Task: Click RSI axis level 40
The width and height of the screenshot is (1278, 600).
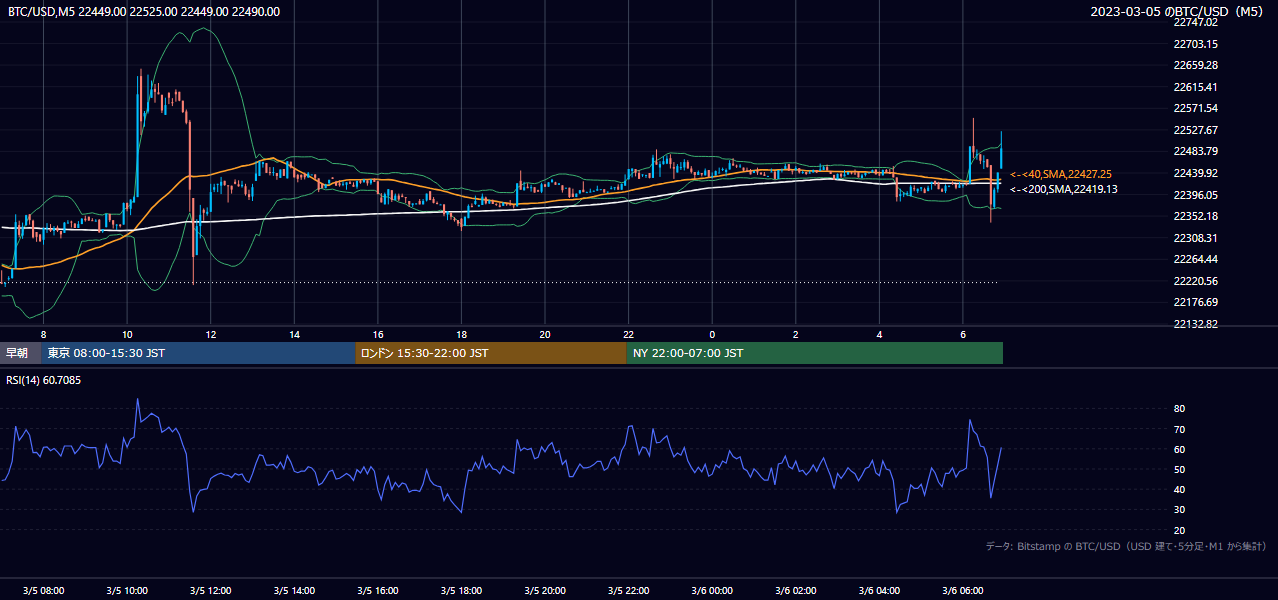Action: (x=1179, y=489)
